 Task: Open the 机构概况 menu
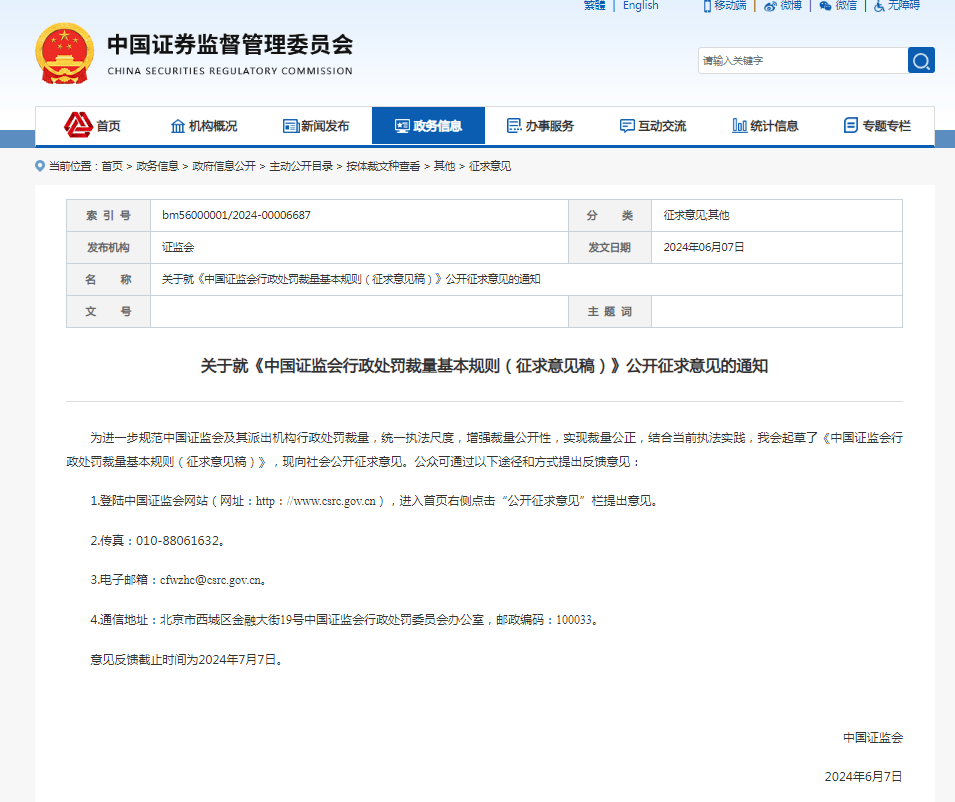[x=213, y=126]
